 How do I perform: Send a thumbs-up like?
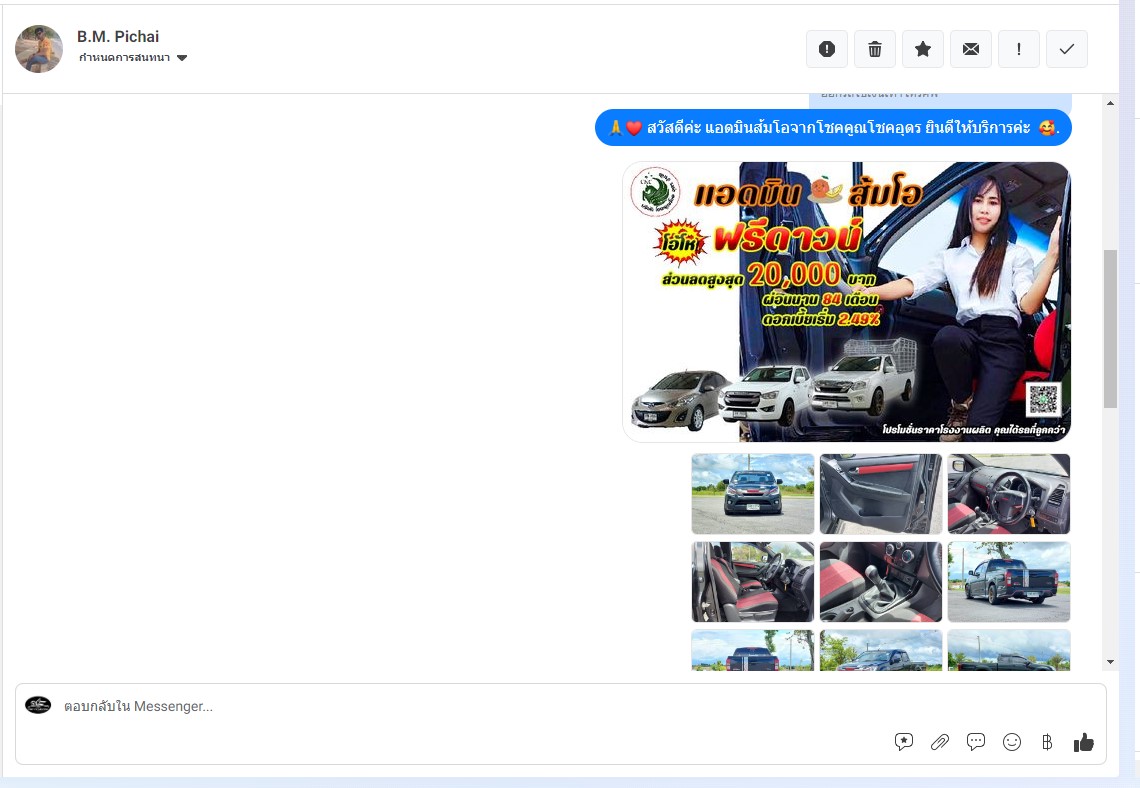[x=1083, y=742]
